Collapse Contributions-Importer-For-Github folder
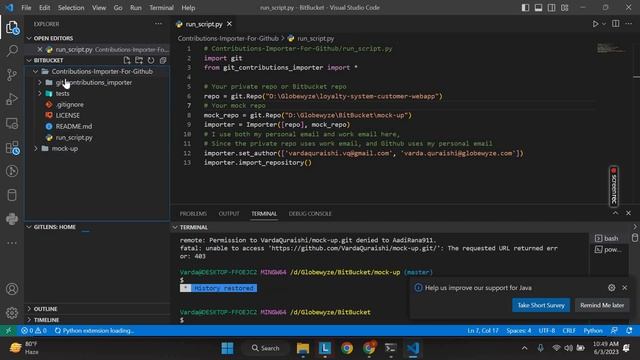The image size is (640, 360). [36, 71]
